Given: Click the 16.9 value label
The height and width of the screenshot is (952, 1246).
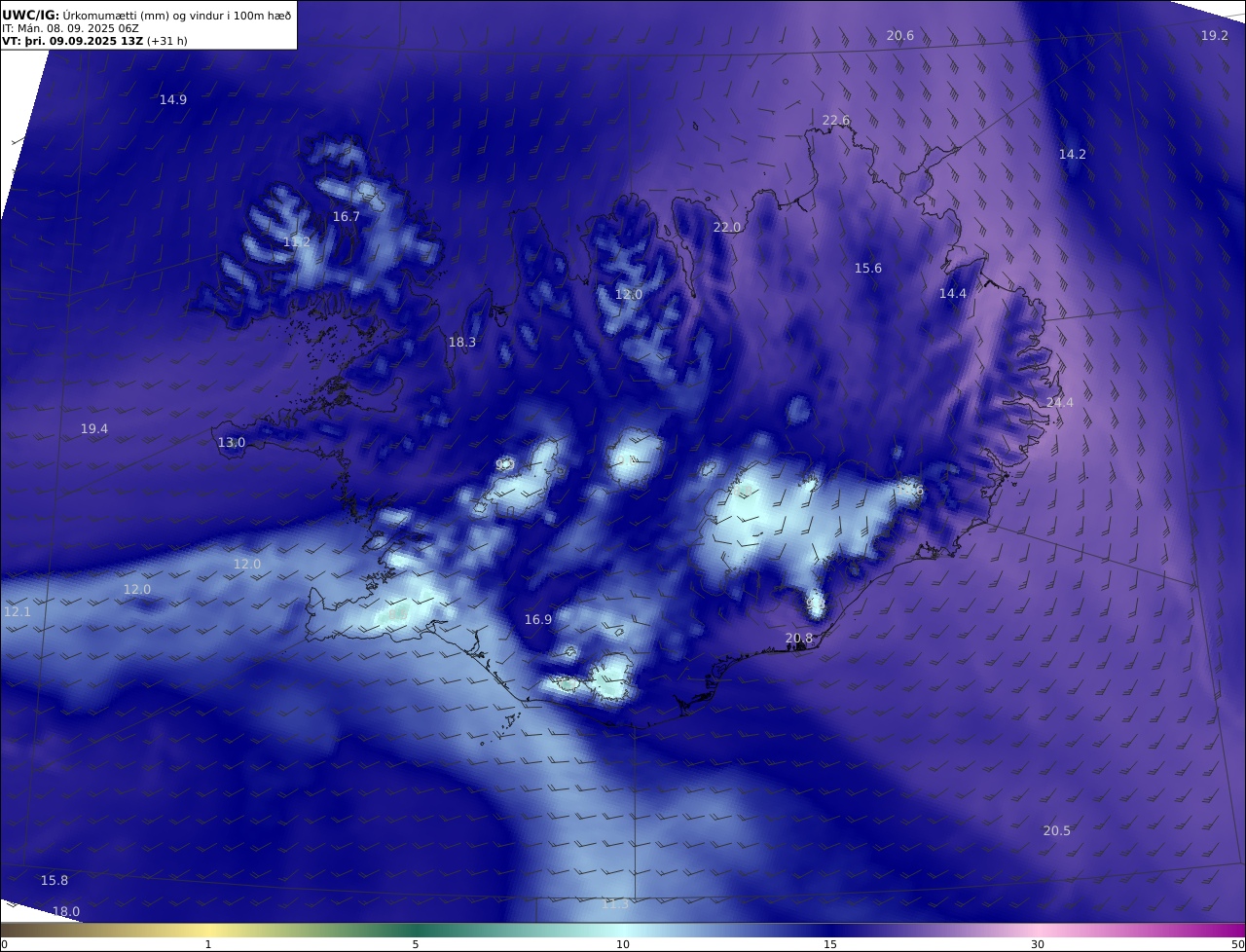Looking at the screenshot, I should click(538, 619).
